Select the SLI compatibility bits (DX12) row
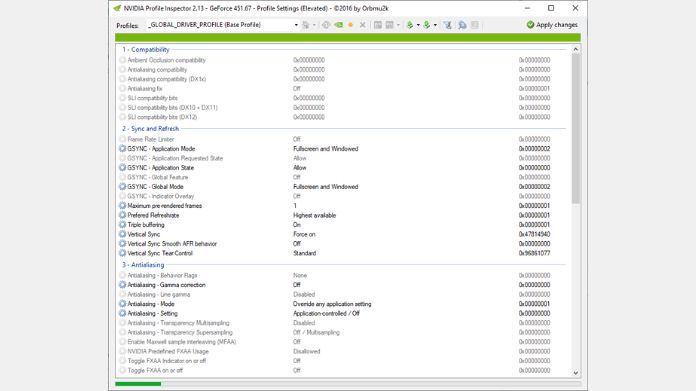 (342, 117)
